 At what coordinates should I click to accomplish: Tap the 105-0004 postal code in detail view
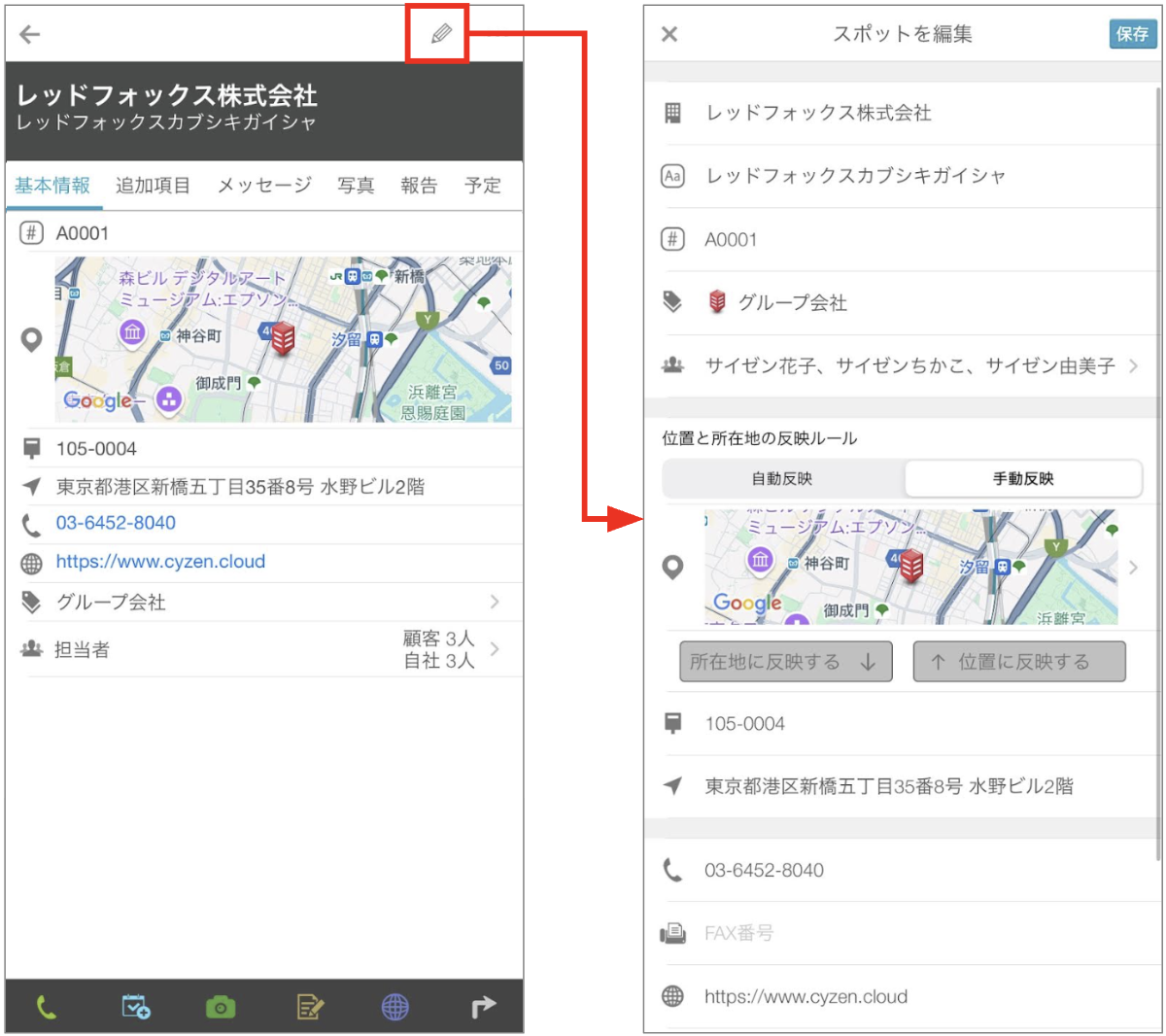point(96,449)
